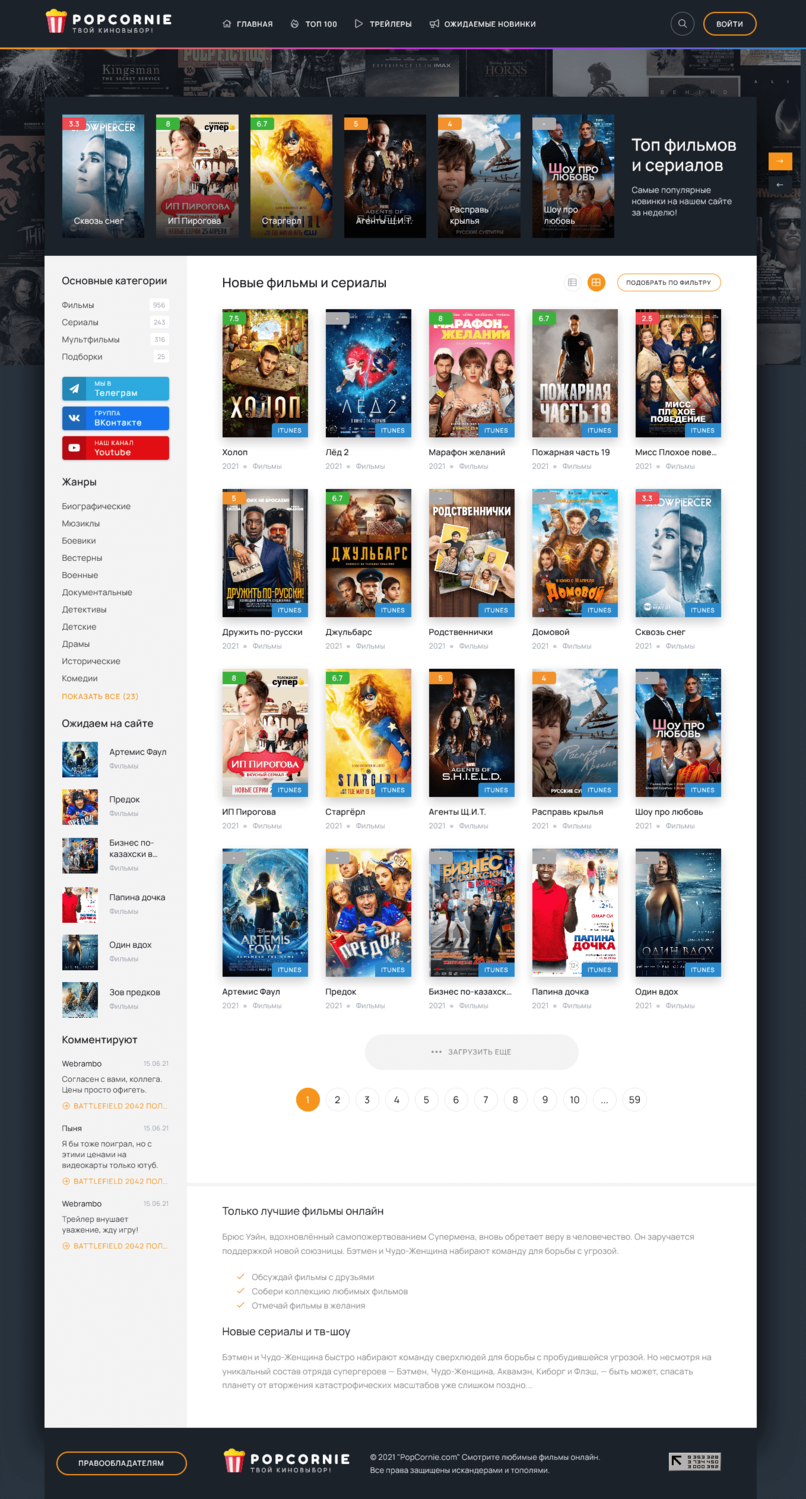Open the Главная menu item
Image resolution: width=806 pixels, height=1499 pixels.
click(x=248, y=24)
